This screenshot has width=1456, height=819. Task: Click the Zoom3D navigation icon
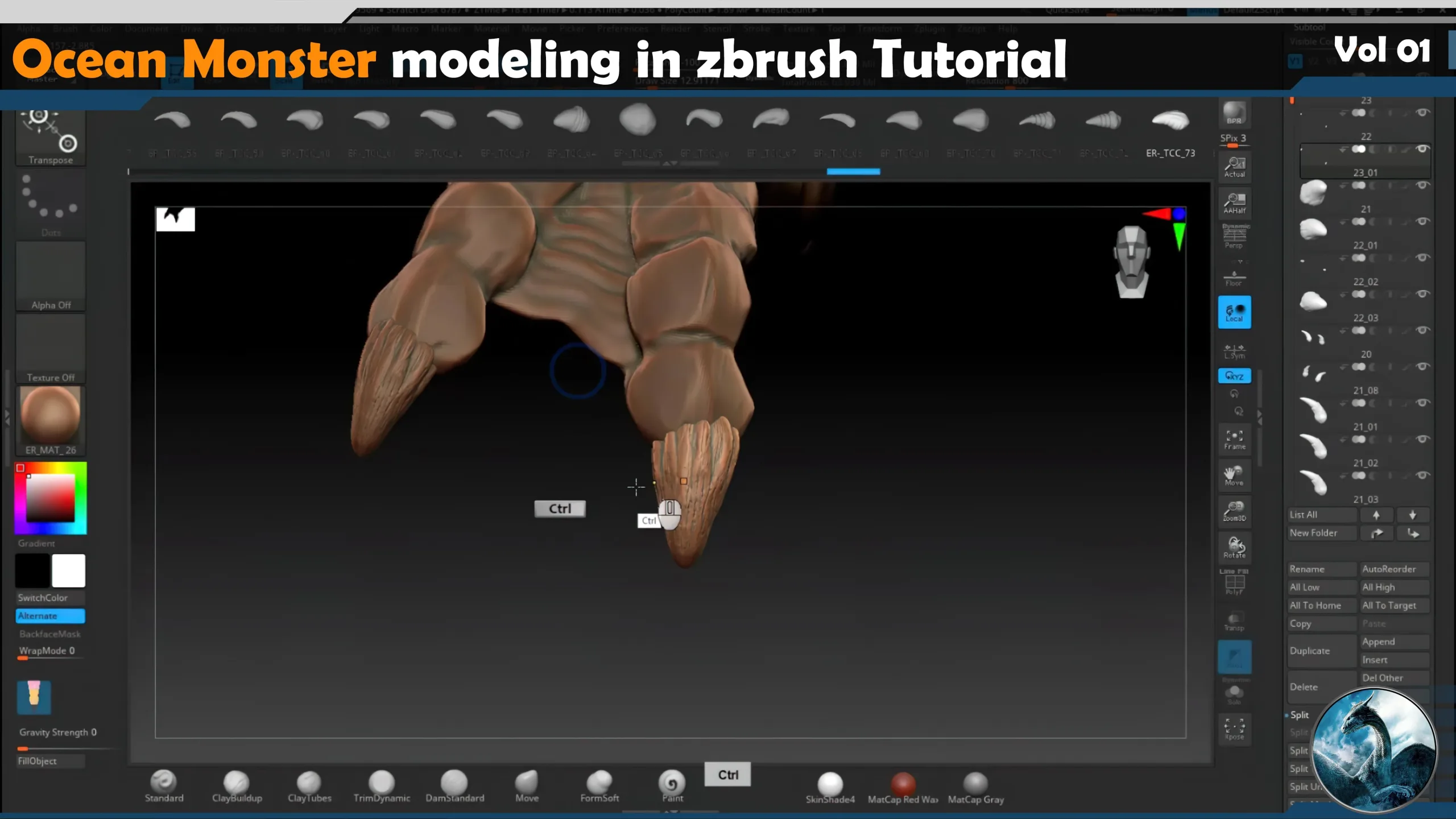pos(1234,511)
